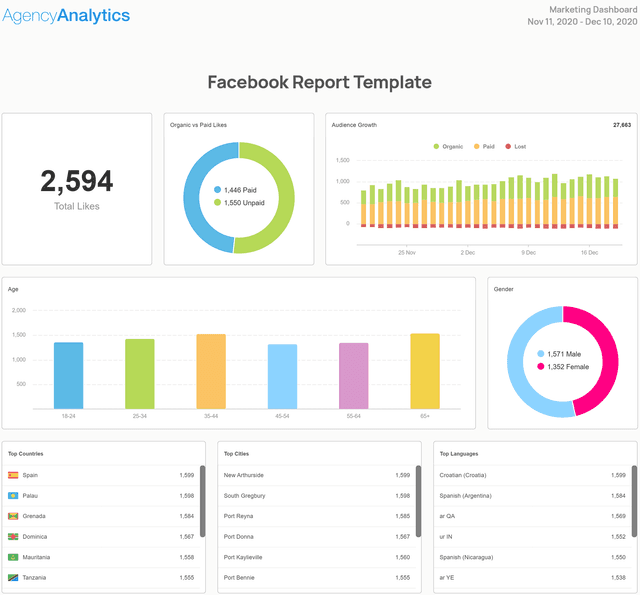Select the yellow 65+ age bar

click(425, 370)
